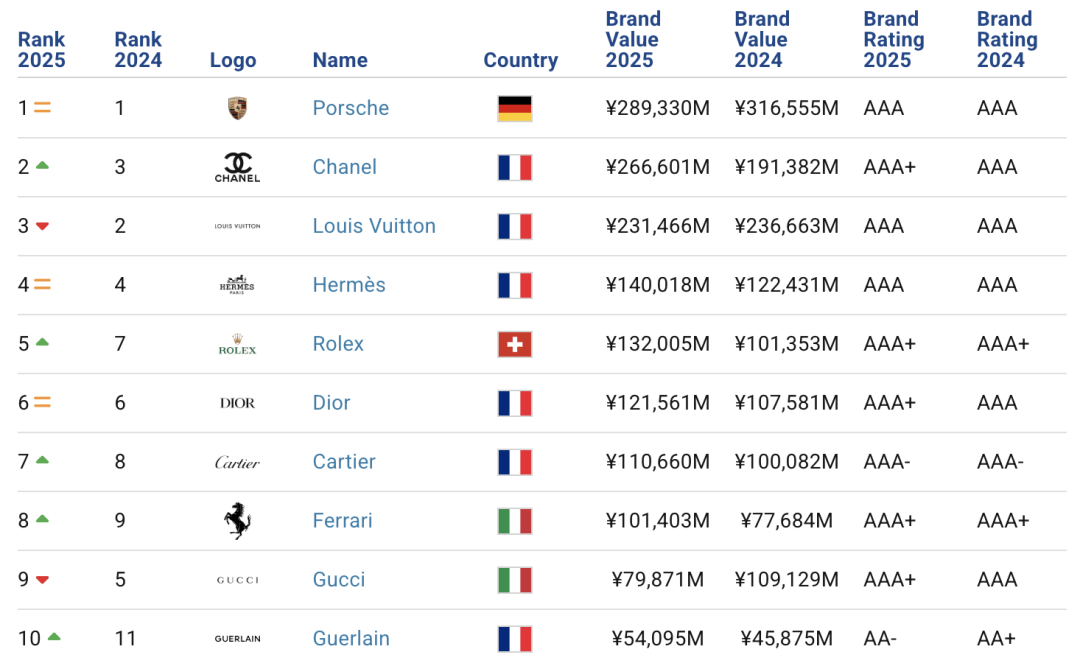The width and height of the screenshot is (1080, 666).
Task: Open the Louis Vuitton brand link
Action: click(374, 226)
